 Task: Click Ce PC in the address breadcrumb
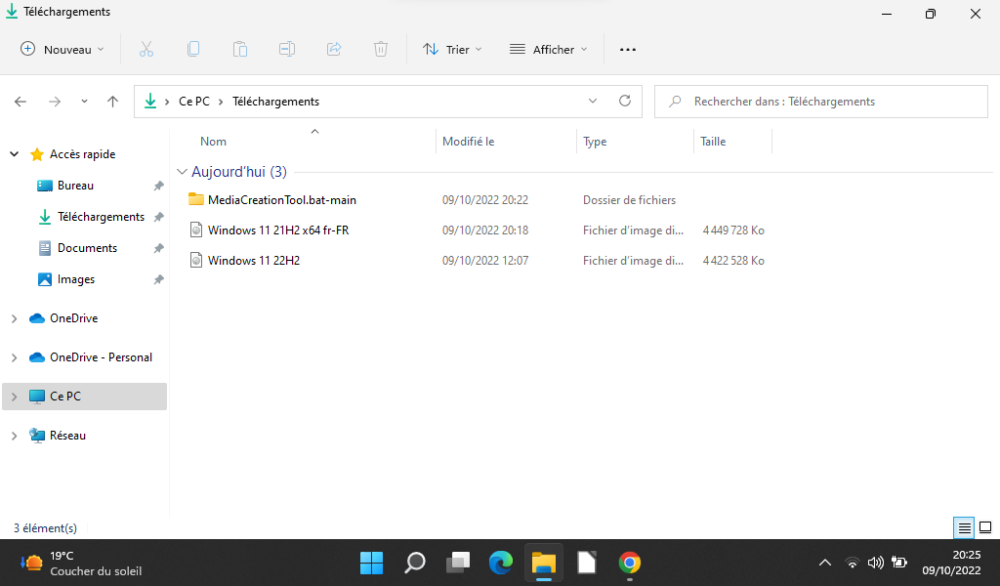coord(194,101)
